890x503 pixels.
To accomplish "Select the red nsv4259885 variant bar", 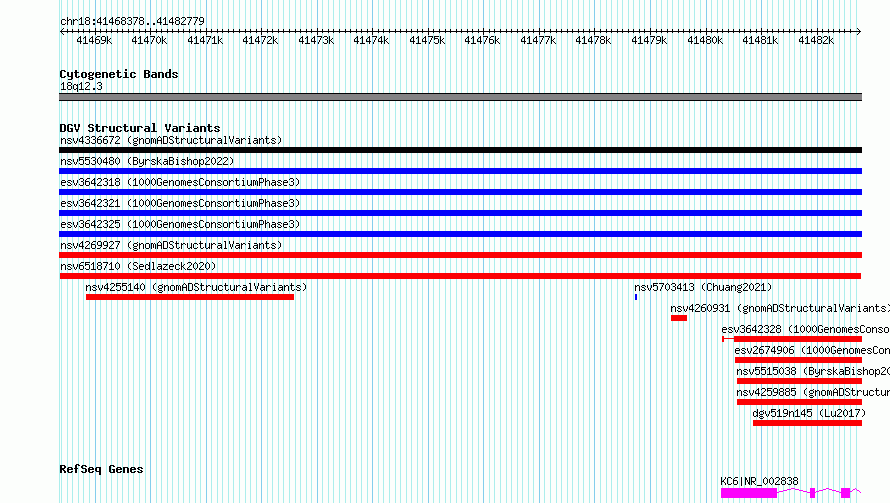I will click(799, 402).
